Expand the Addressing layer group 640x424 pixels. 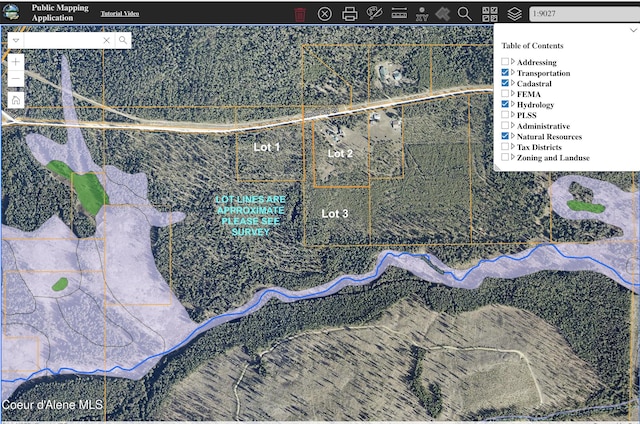(x=513, y=62)
